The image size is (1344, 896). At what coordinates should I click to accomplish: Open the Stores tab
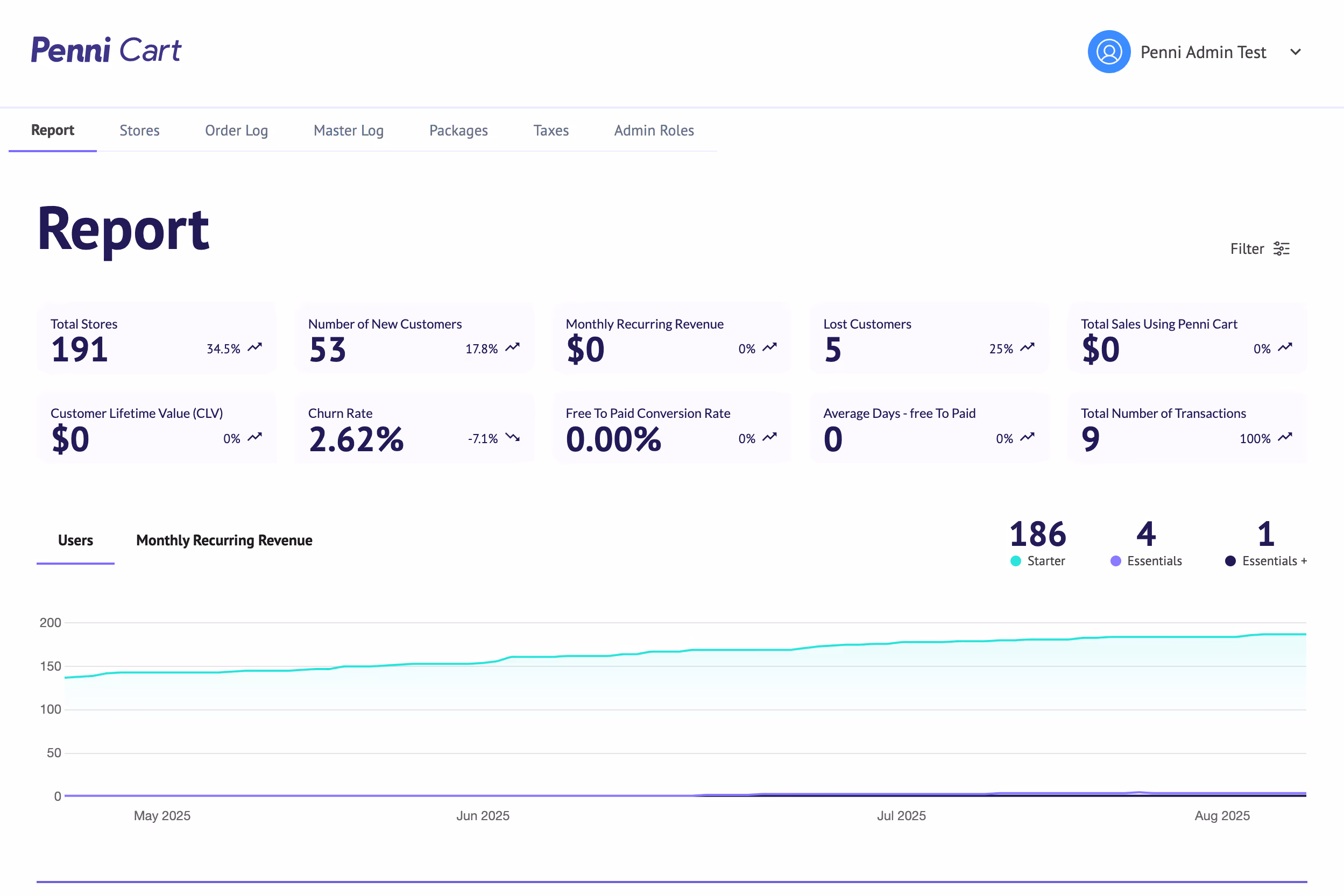pyautogui.click(x=139, y=130)
